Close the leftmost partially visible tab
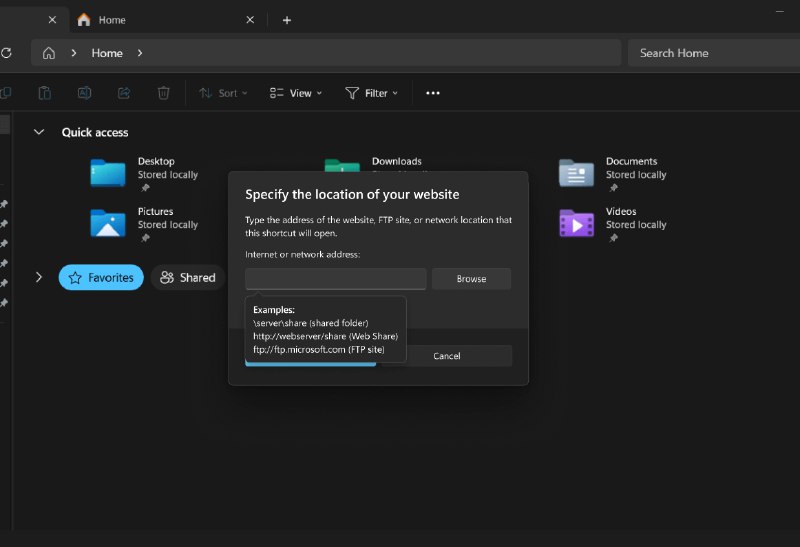Viewport: 800px width, 547px height. coord(52,20)
